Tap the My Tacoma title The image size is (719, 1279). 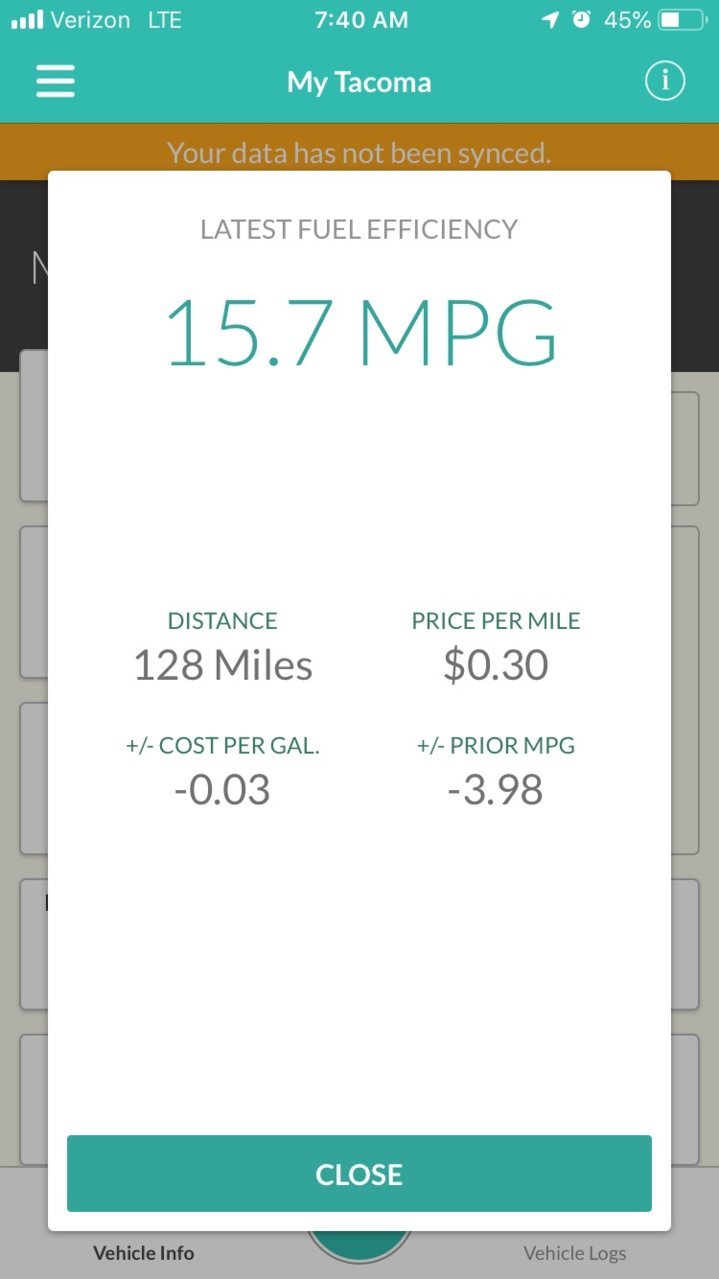coord(359,82)
